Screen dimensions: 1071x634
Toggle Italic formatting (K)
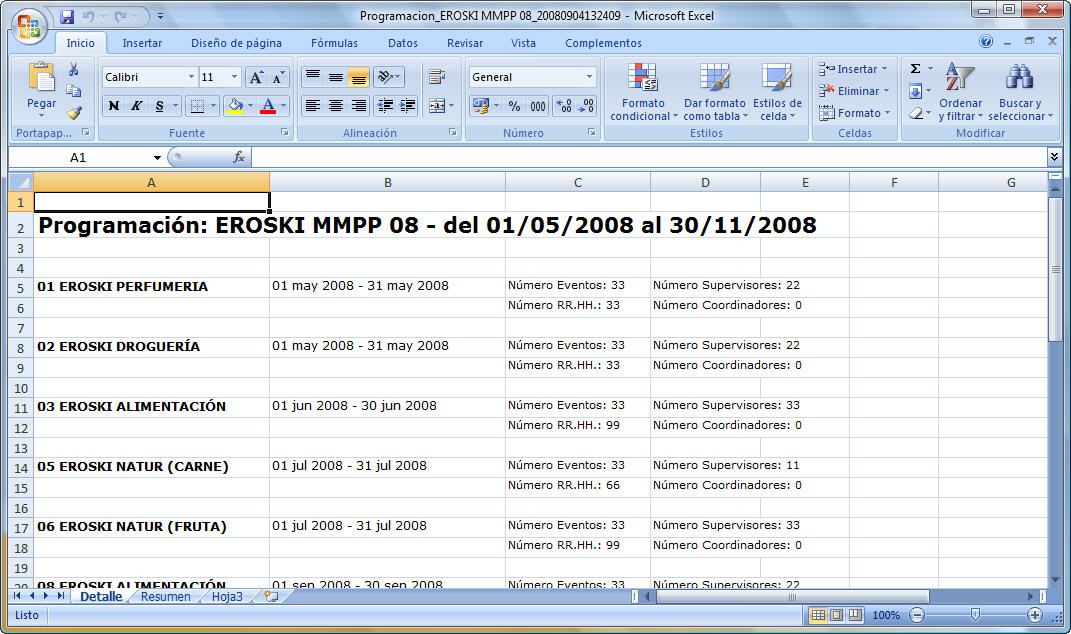click(x=136, y=106)
